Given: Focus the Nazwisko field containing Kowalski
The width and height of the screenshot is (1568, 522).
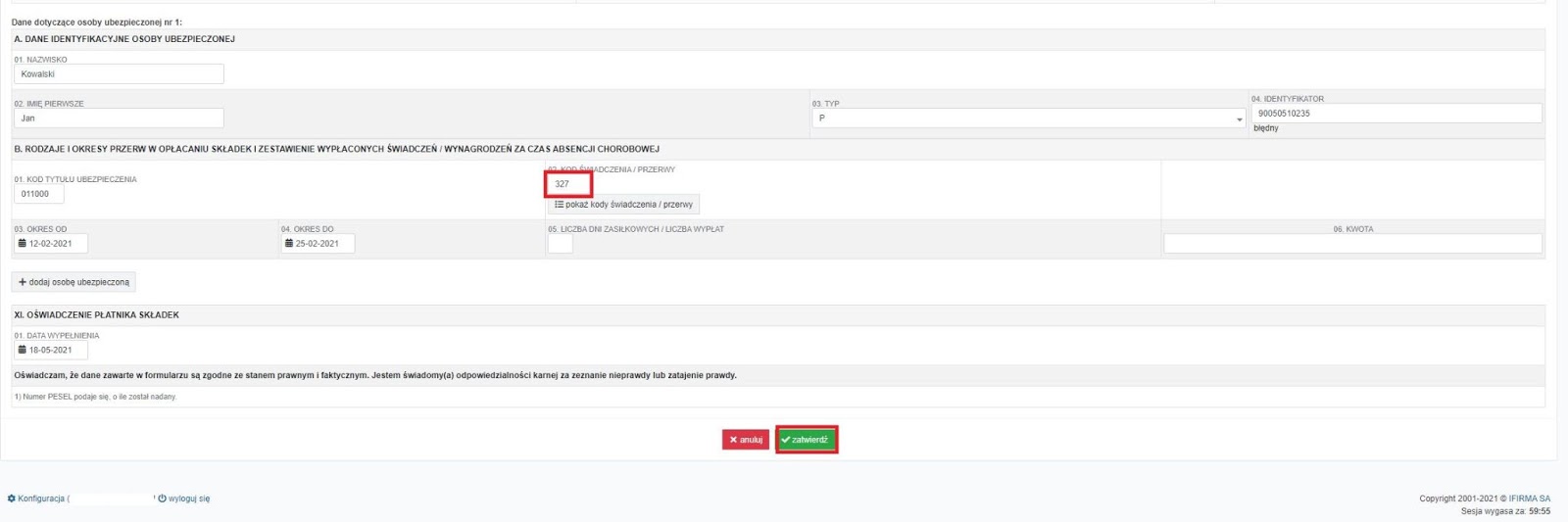Looking at the screenshot, I should point(119,74).
